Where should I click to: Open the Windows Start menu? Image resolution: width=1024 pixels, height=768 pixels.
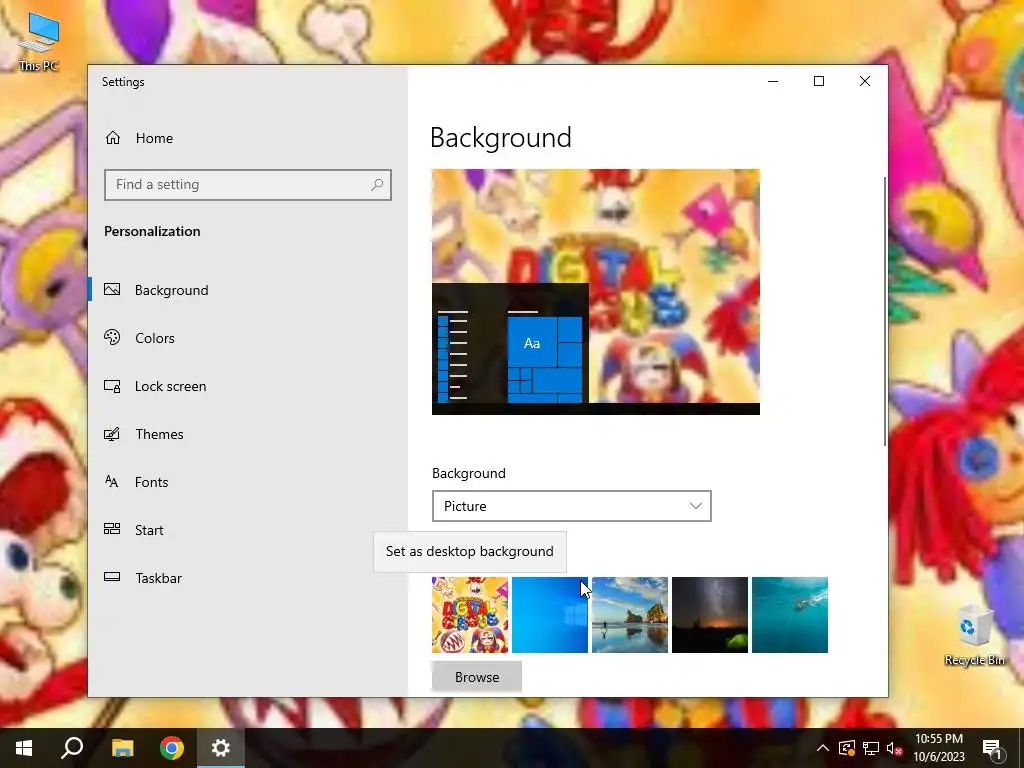(24, 748)
